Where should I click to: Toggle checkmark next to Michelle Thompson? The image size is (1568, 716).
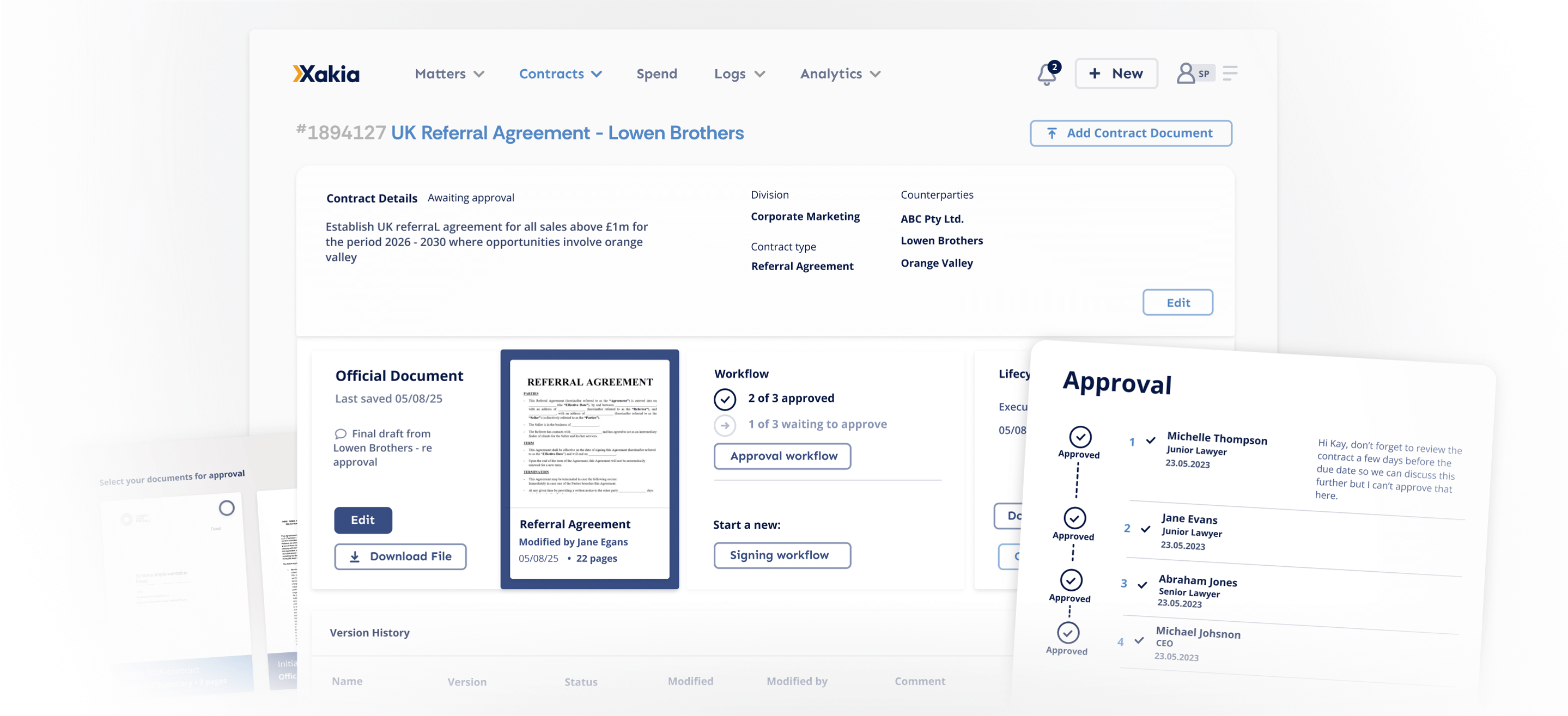[1151, 440]
